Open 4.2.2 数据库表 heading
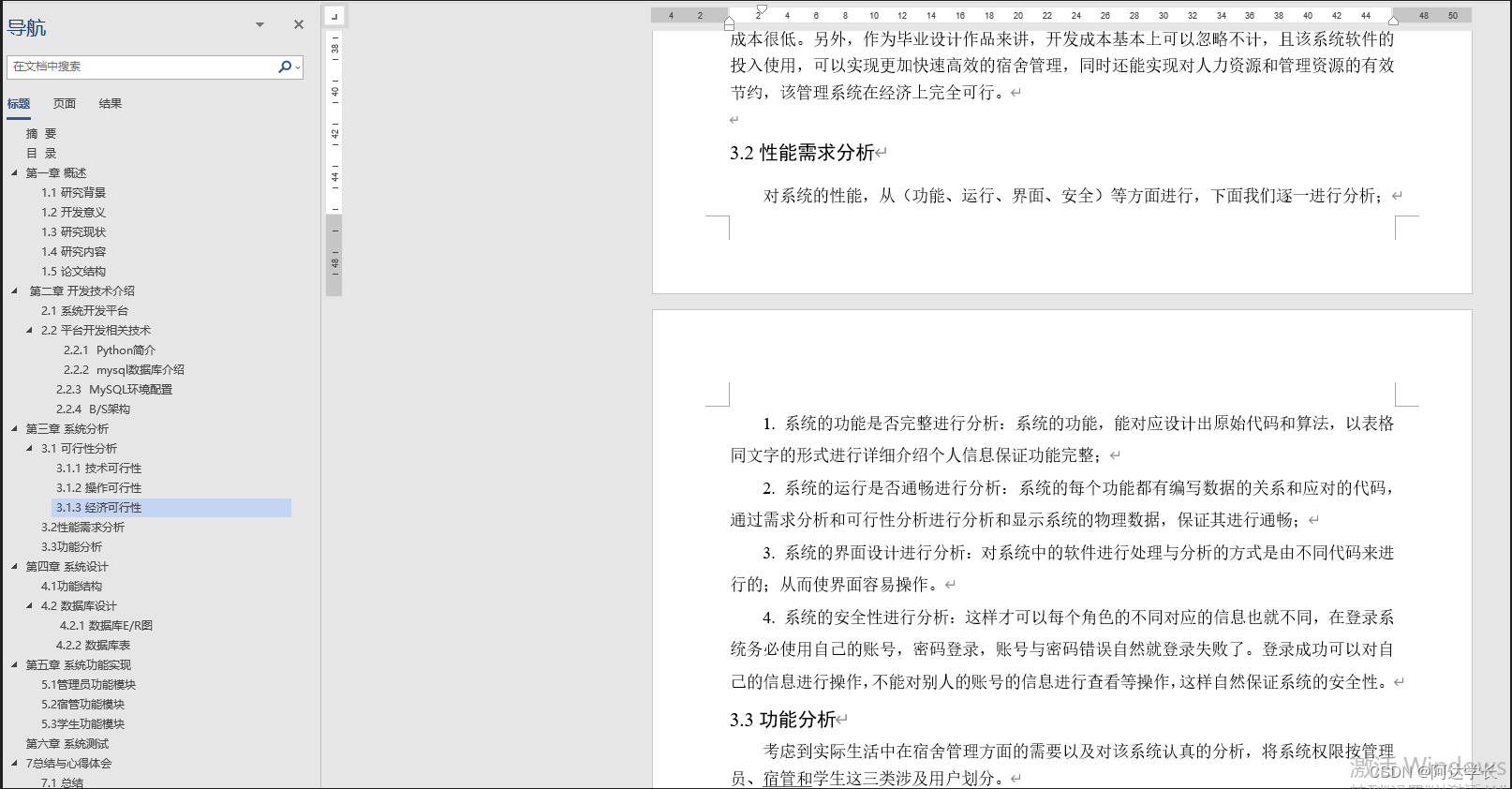Viewport: 1512px width, 789px height. click(93, 645)
